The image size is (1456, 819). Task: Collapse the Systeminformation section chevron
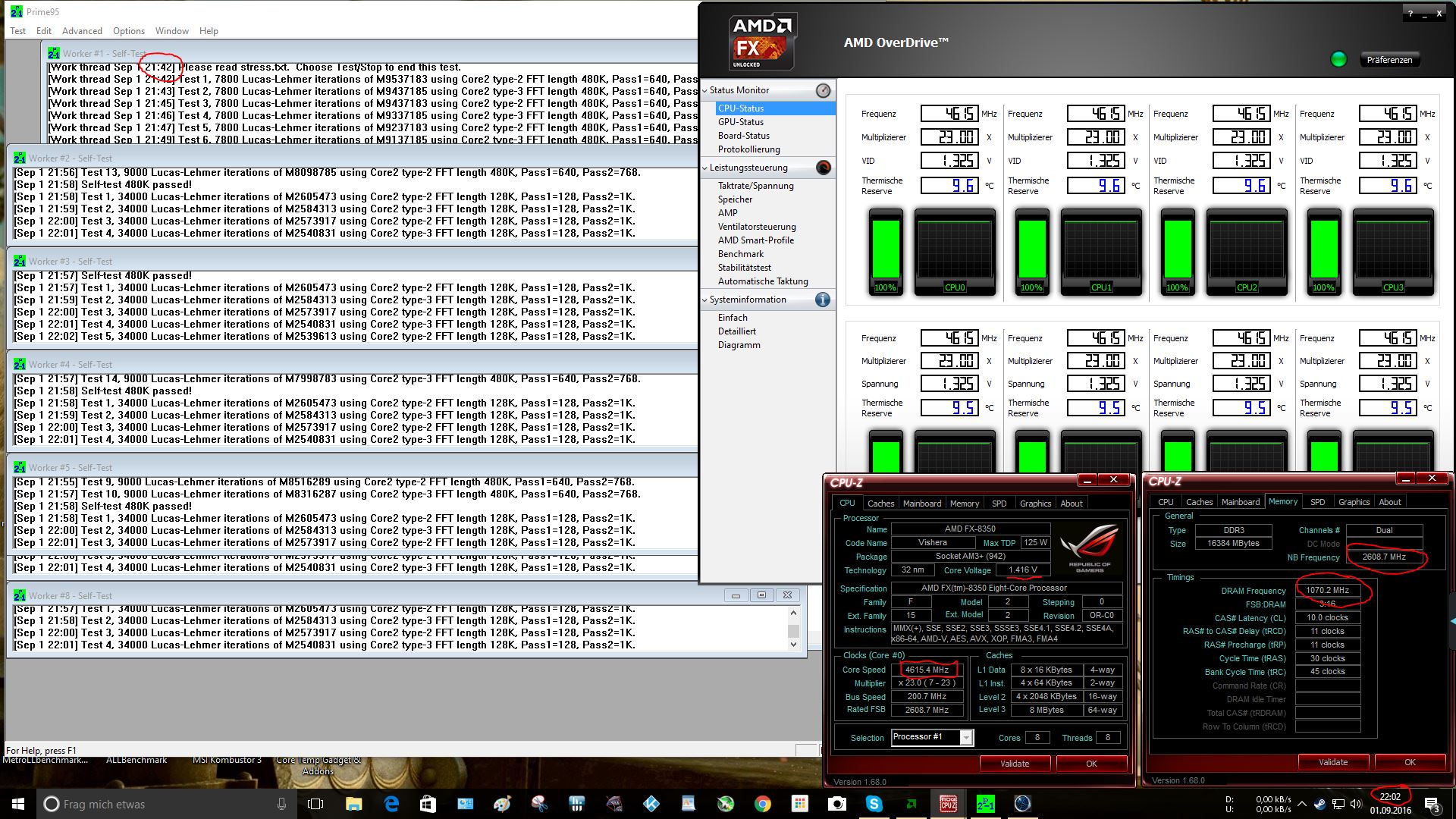[x=705, y=300]
